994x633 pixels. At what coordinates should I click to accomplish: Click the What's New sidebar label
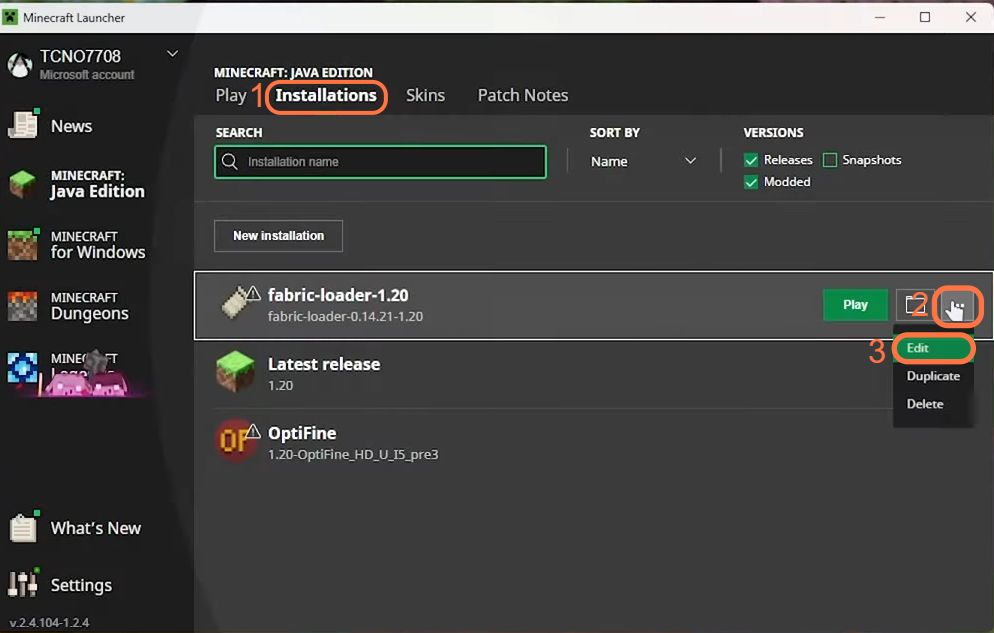[96, 528]
